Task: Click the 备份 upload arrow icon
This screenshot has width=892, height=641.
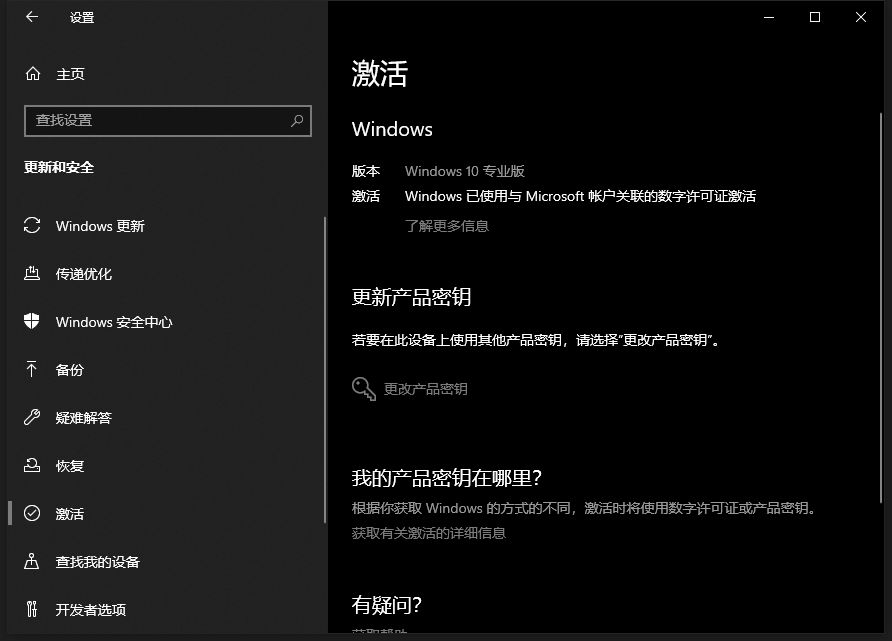Action: 32,369
